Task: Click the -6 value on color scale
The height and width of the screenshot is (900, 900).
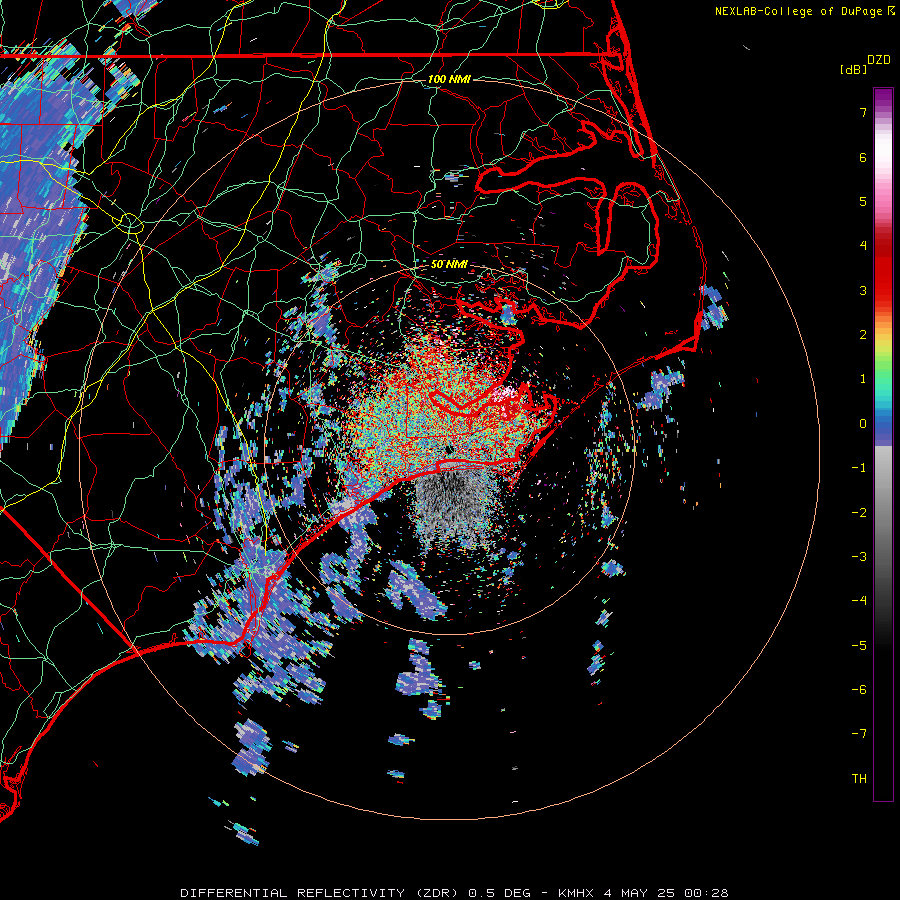Action: click(x=859, y=690)
